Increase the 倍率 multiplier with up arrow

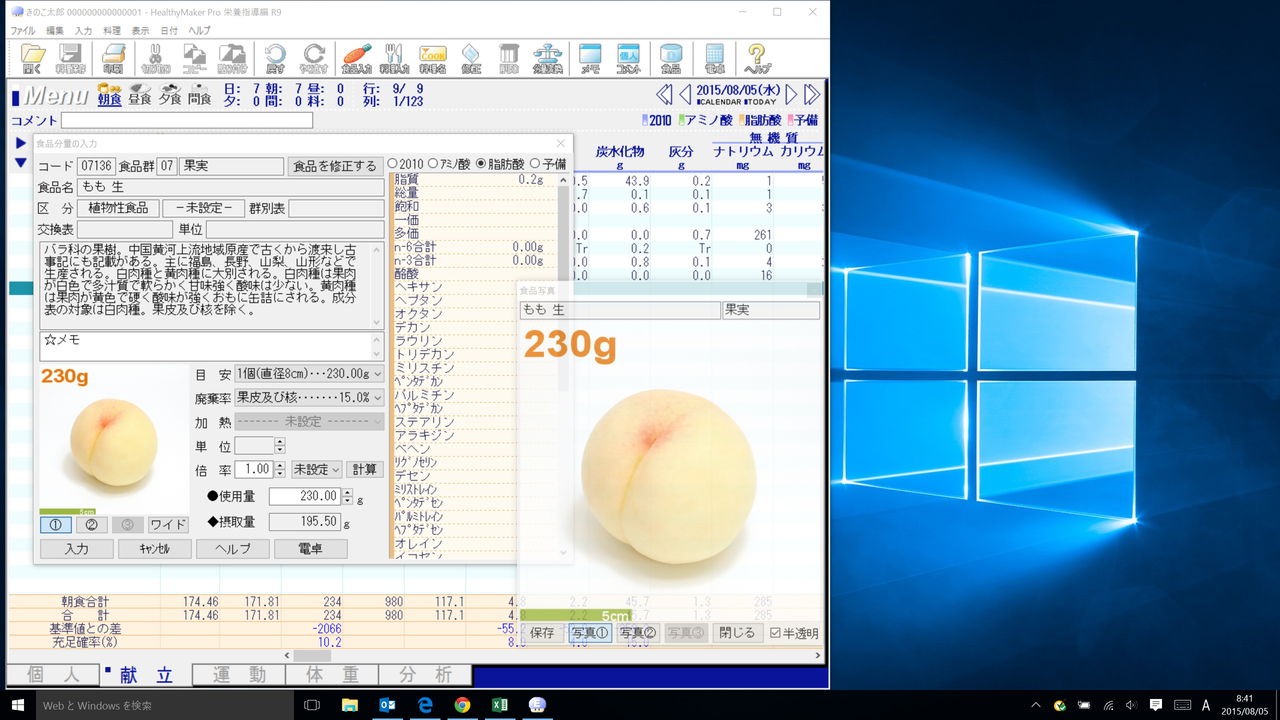tap(279, 466)
